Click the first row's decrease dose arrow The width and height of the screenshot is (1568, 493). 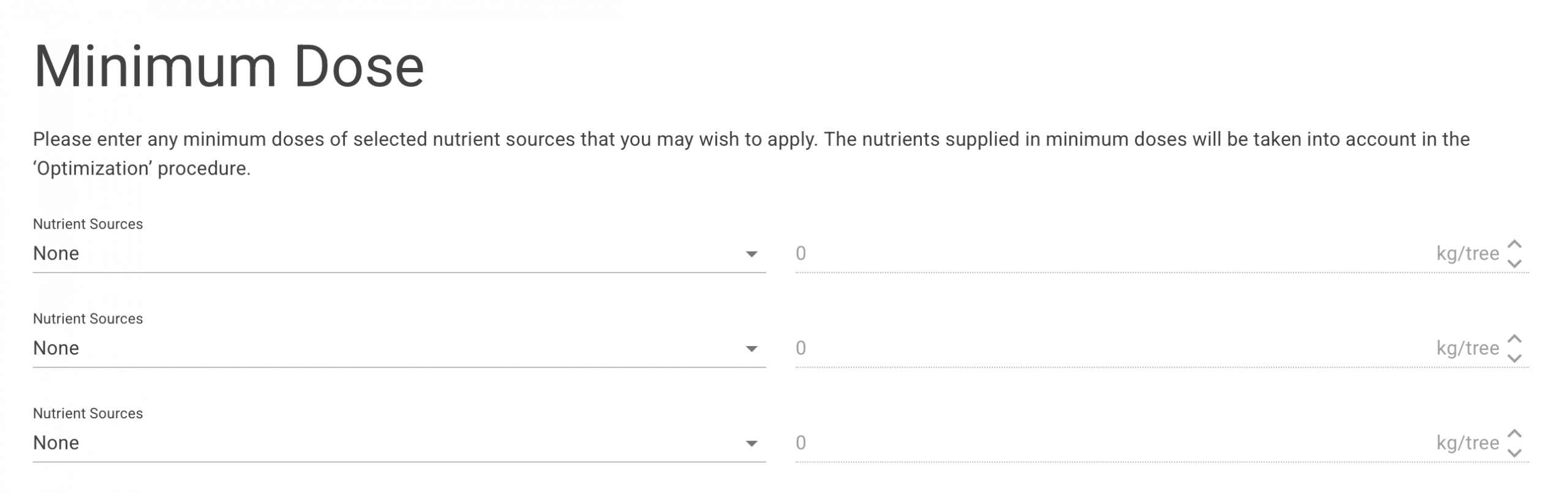point(1514,263)
